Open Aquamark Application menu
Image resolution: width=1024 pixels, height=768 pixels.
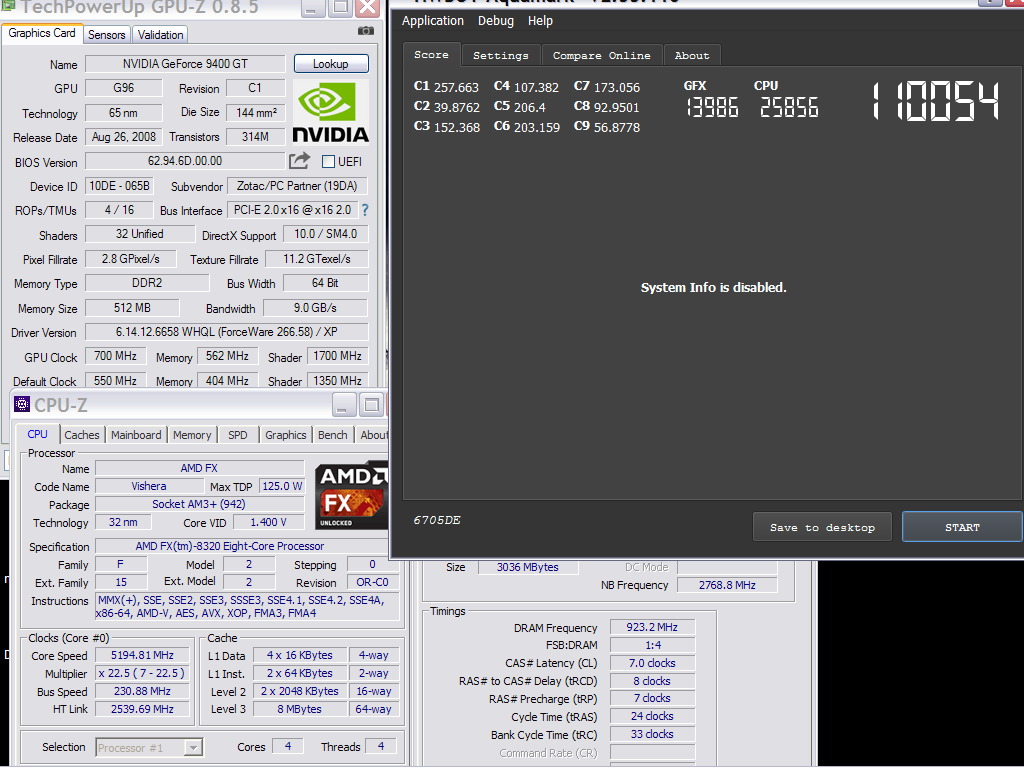[432, 21]
